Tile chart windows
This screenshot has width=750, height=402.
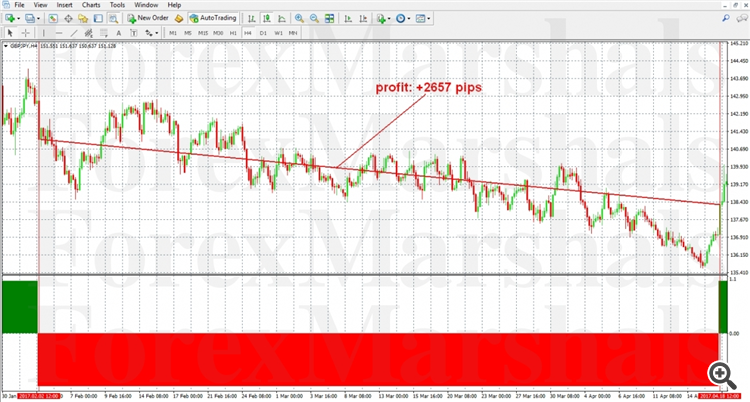(330, 19)
